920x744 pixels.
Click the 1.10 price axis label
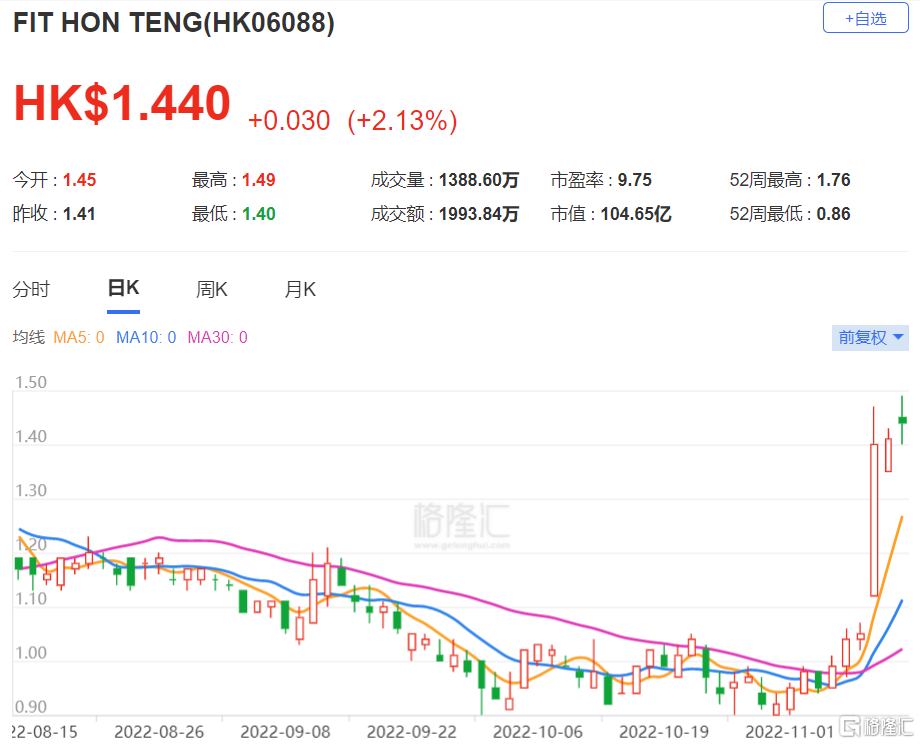[31, 598]
